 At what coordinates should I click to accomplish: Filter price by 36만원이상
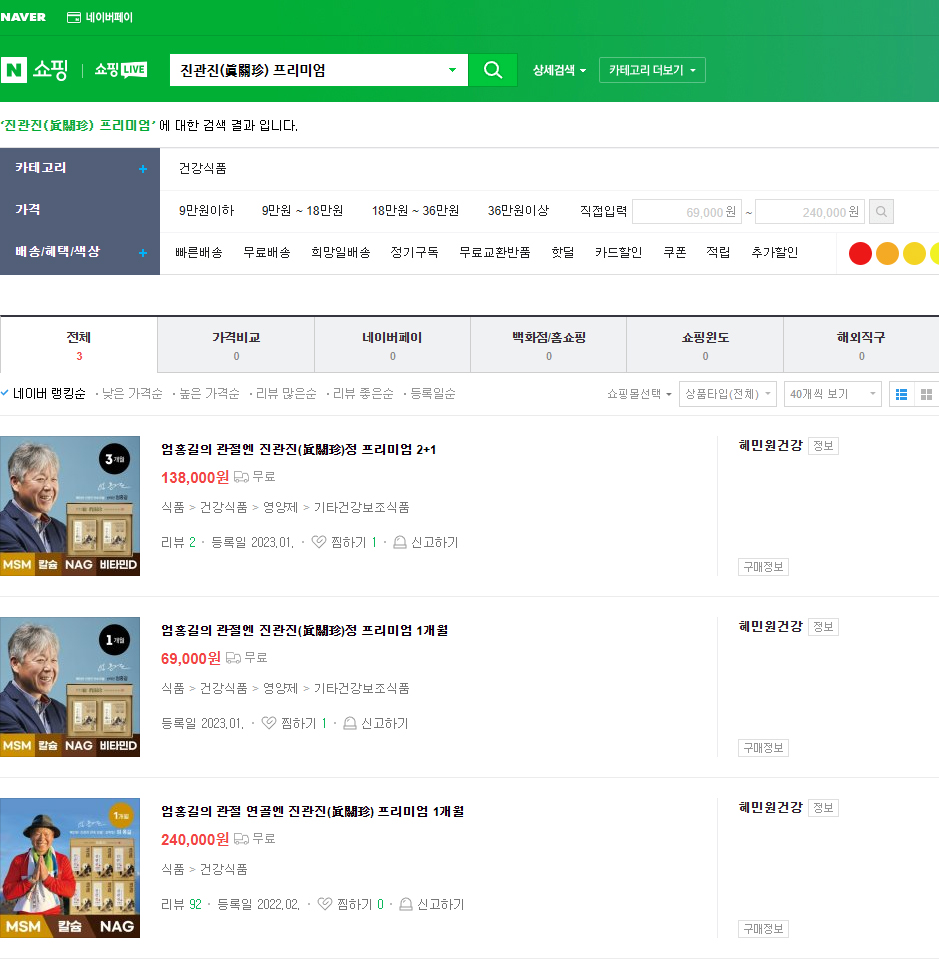pyautogui.click(x=518, y=211)
